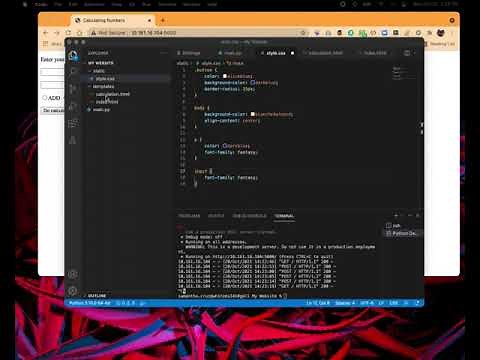Click the blanchedalmond swatch on line 8
Screen dimensions: 480x360
coord(252,114)
